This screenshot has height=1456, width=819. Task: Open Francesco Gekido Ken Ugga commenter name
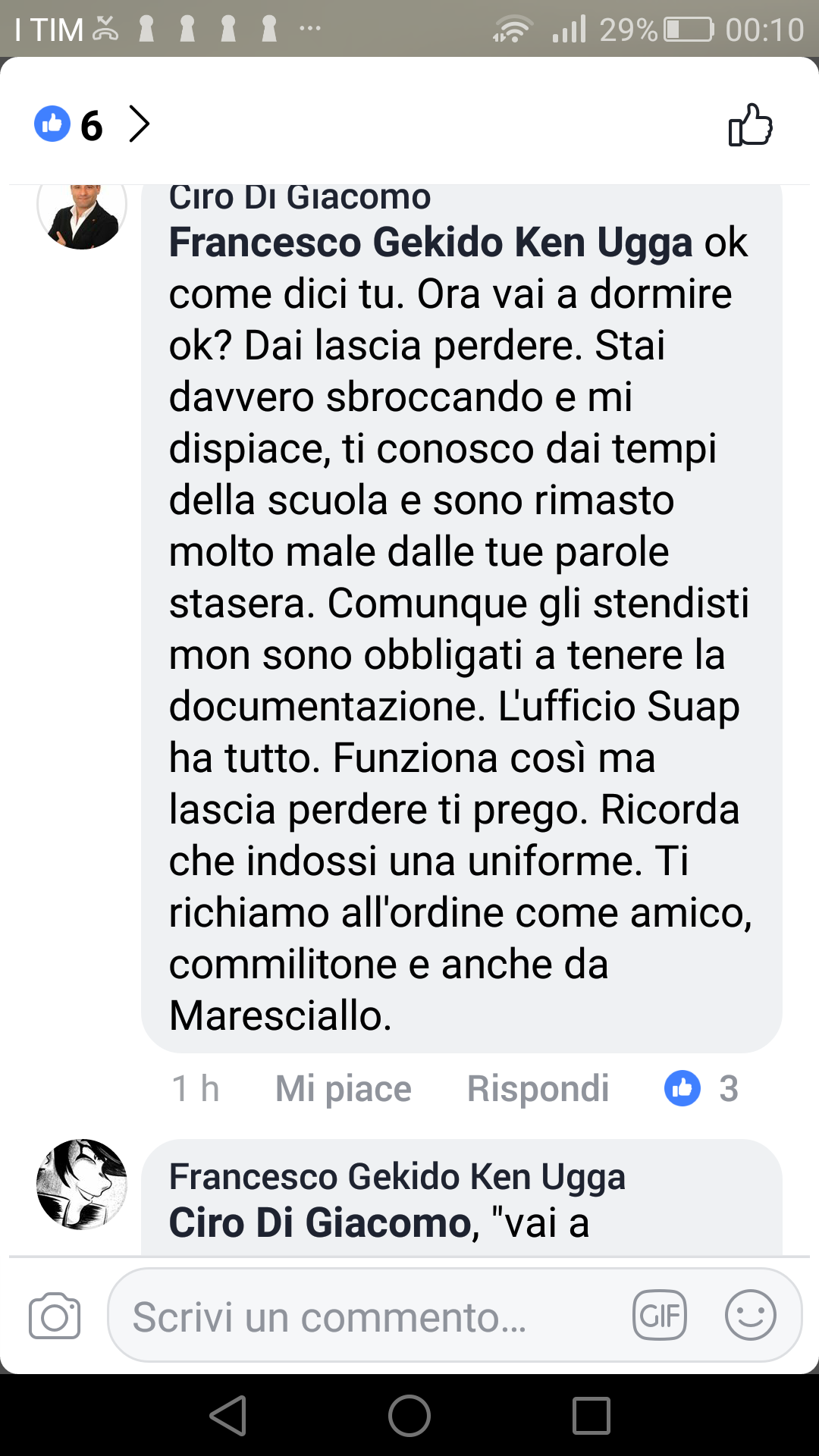pos(397,1177)
